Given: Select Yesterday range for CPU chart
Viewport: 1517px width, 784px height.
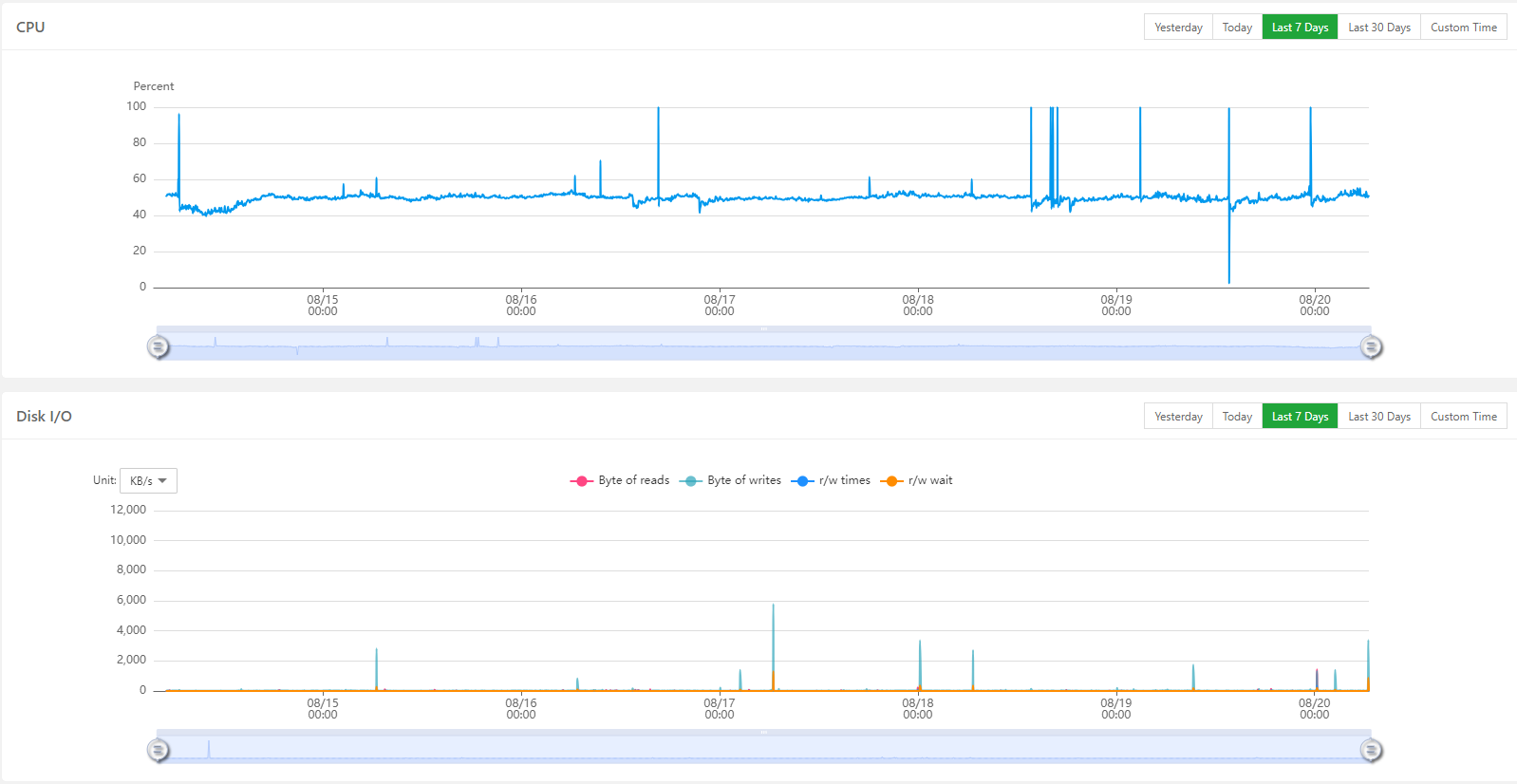Looking at the screenshot, I should click(1178, 28).
